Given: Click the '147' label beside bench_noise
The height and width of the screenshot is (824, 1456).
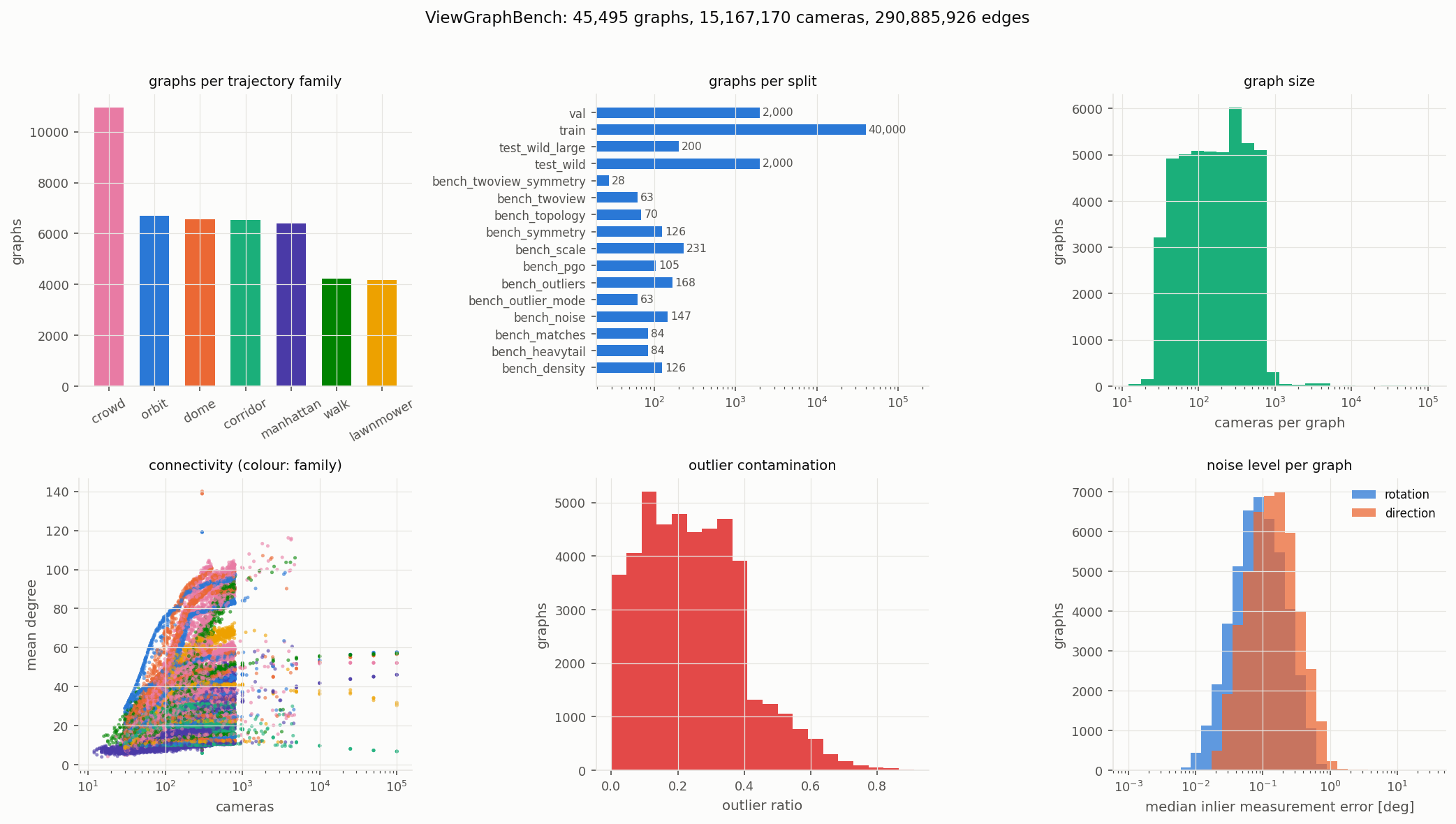Looking at the screenshot, I should pos(681,316).
